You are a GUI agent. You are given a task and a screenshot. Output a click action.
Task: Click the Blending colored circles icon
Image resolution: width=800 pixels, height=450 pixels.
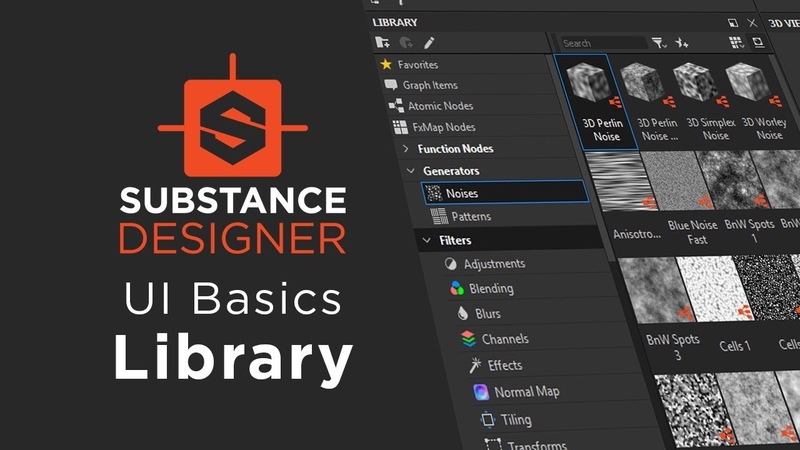click(457, 288)
